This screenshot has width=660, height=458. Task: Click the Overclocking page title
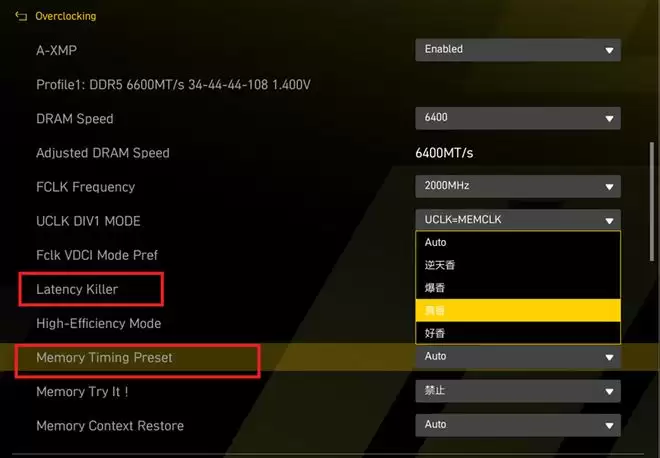[x=65, y=16]
